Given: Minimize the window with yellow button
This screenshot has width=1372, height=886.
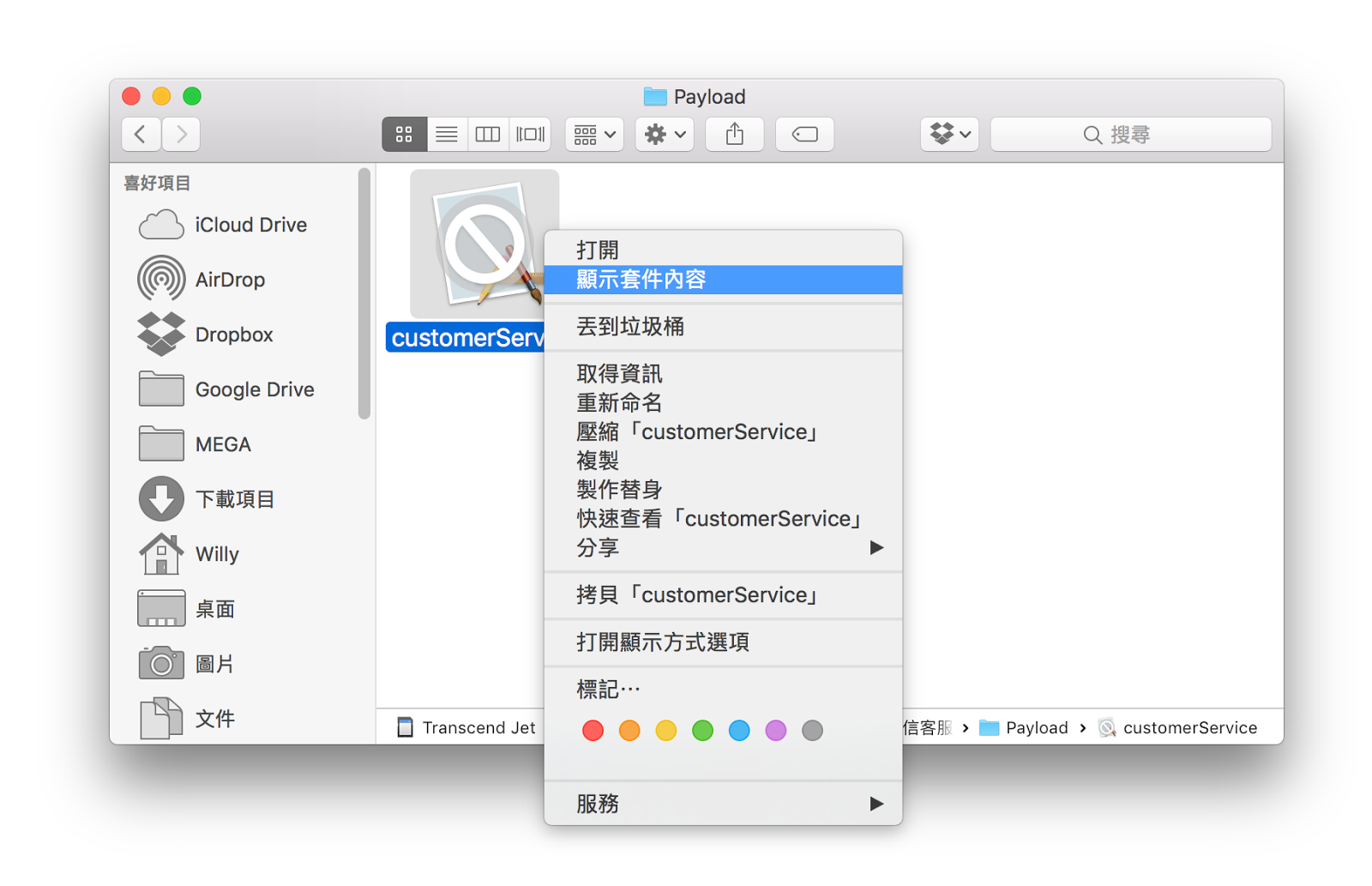Looking at the screenshot, I should tap(161, 96).
